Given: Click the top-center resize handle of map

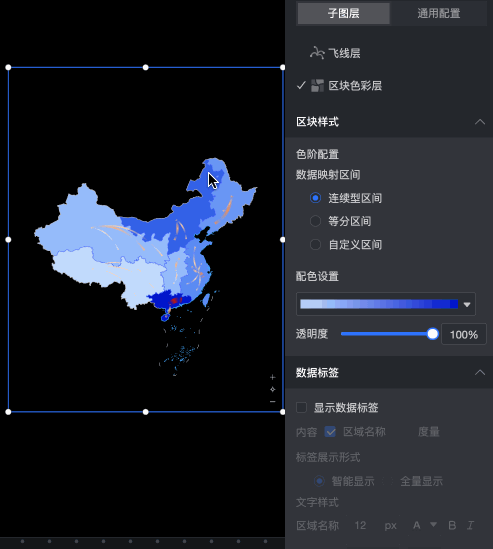Looking at the screenshot, I should pos(146,67).
